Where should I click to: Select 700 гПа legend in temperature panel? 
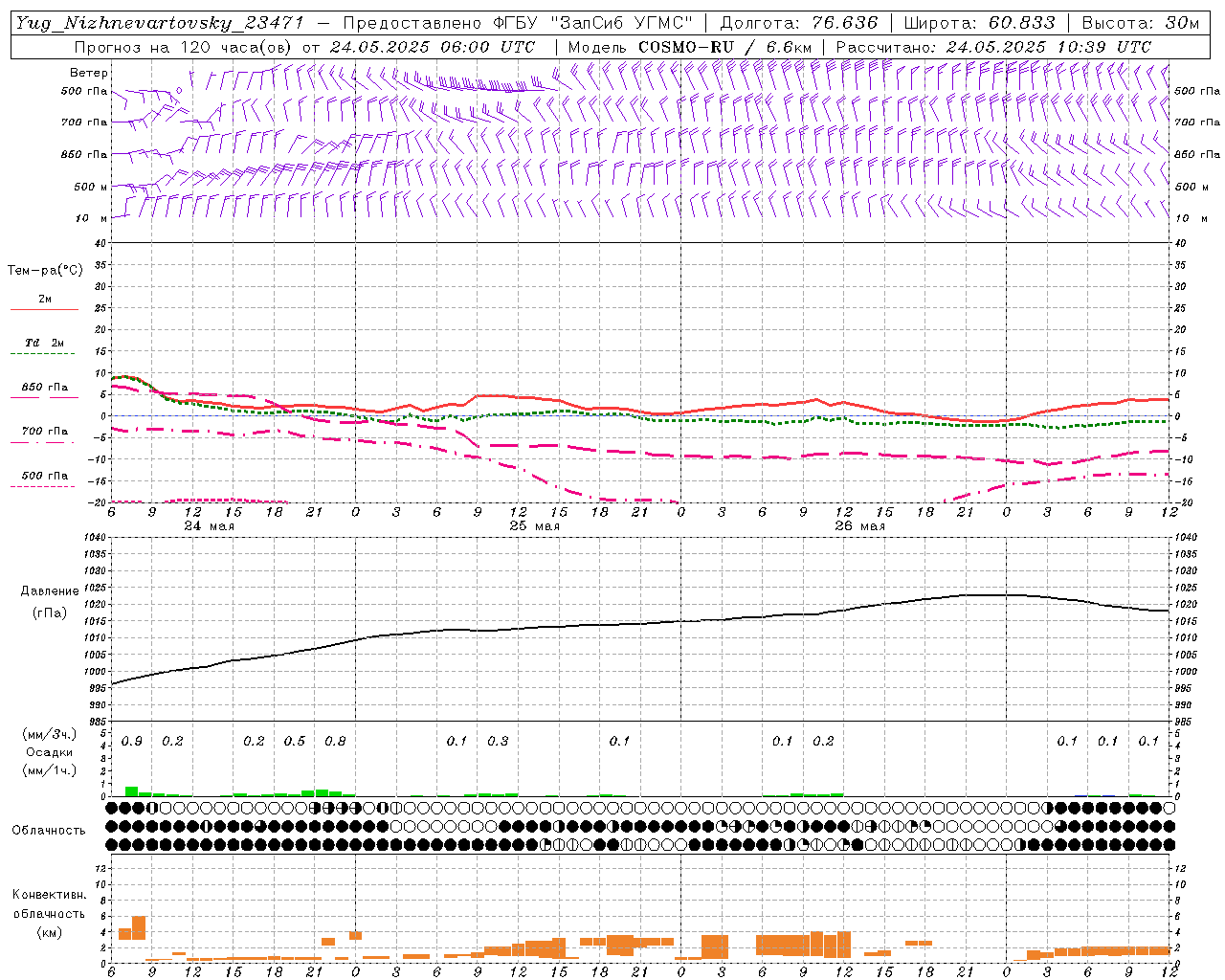click(x=45, y=432)
